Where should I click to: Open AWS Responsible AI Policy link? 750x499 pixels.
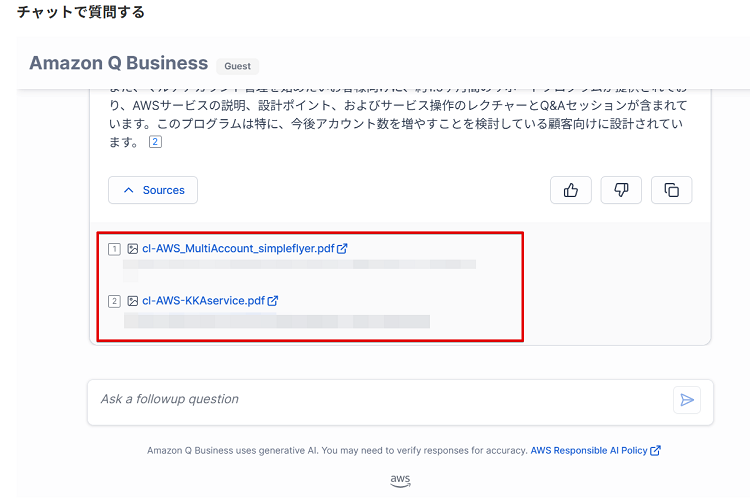(589, 450)
